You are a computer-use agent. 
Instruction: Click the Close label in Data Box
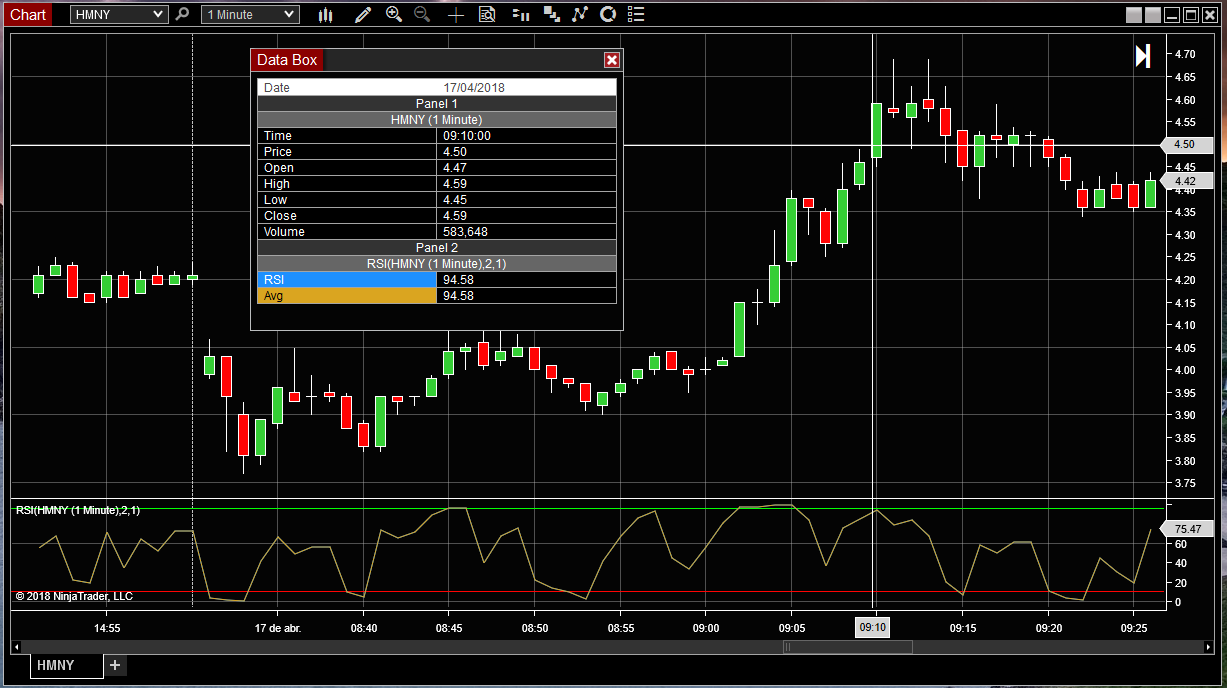click(280, 216)
